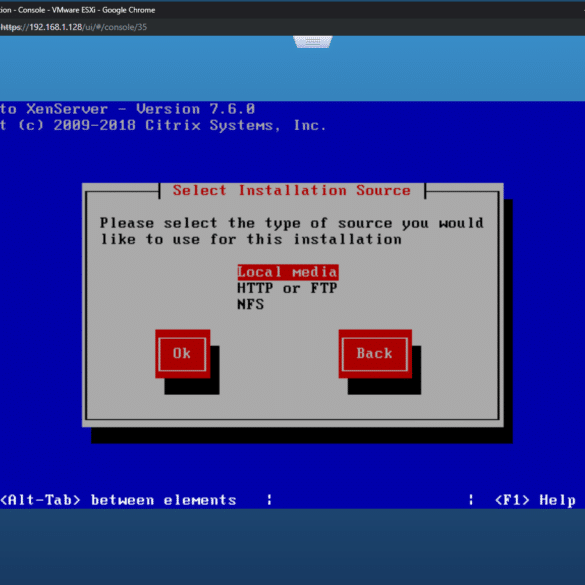Click the F1 Help hint
The width and height of the screenshot is (585, 585).
[535, 500]
